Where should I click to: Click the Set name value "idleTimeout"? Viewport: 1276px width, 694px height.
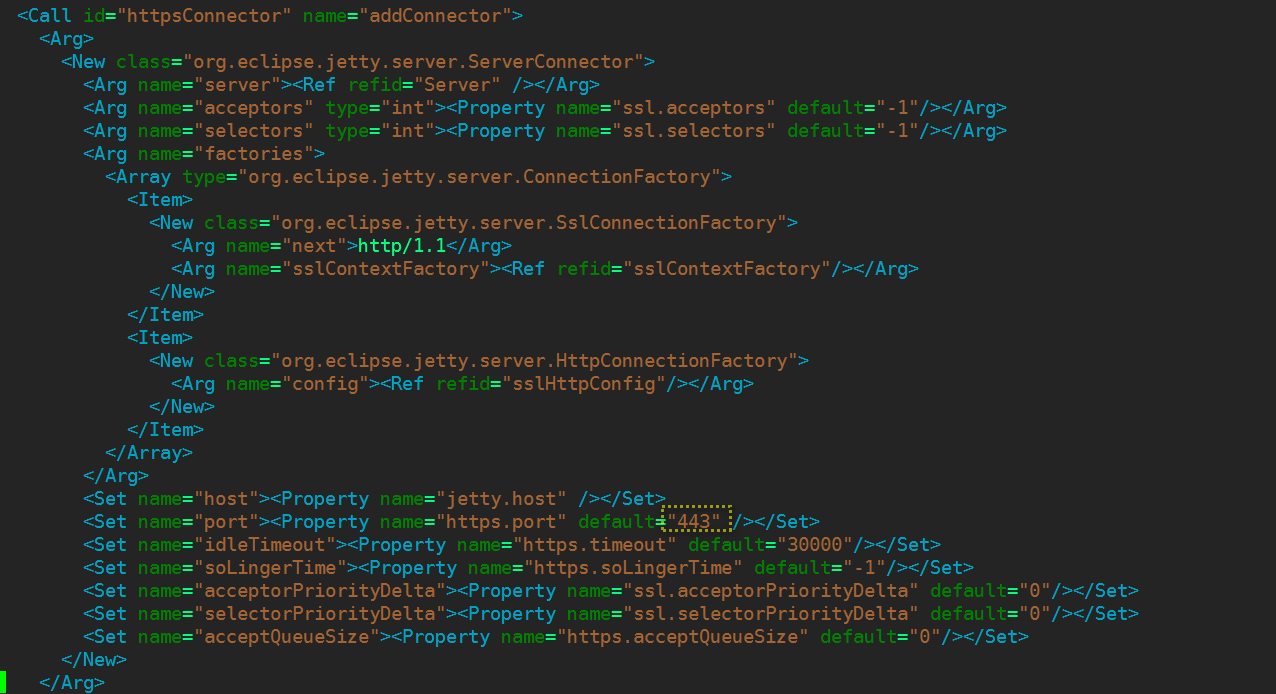point(265,545)
